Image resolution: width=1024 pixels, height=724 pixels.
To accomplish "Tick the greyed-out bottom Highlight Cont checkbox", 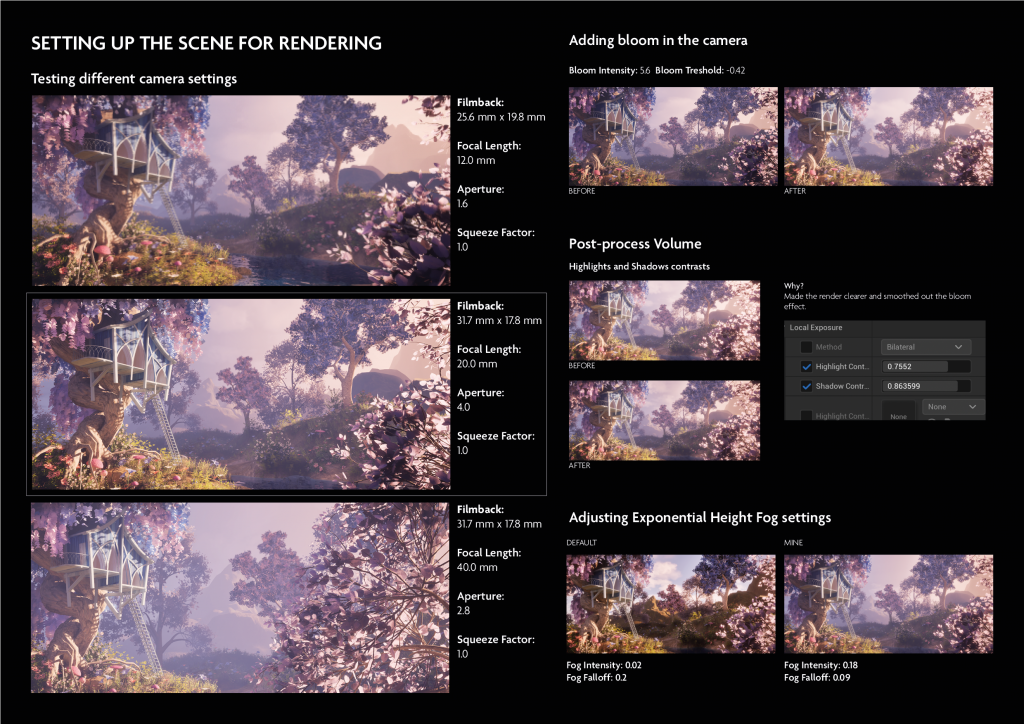I will pos(806,415).
